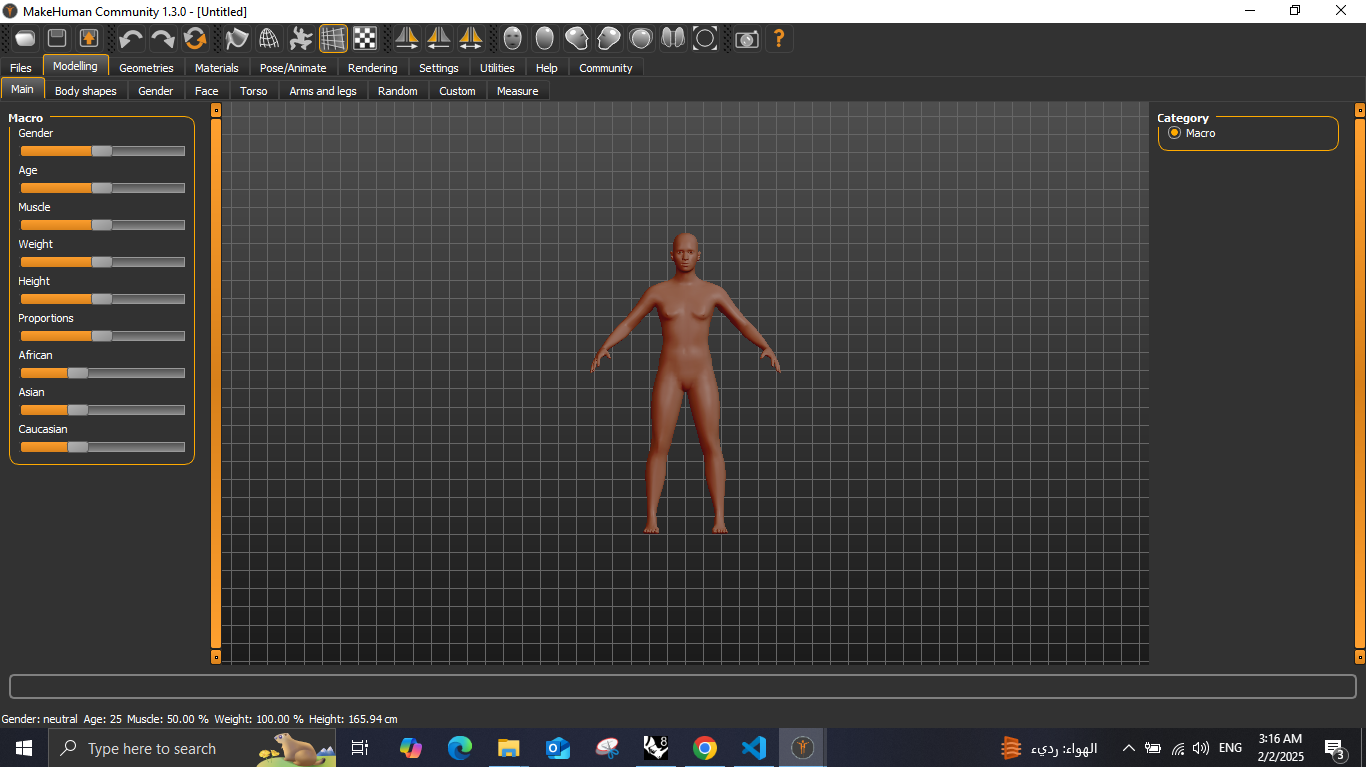This screenshot has width=1366, height=767.
Task: Switch camera to Back of head view
Action: coord(545,39)
